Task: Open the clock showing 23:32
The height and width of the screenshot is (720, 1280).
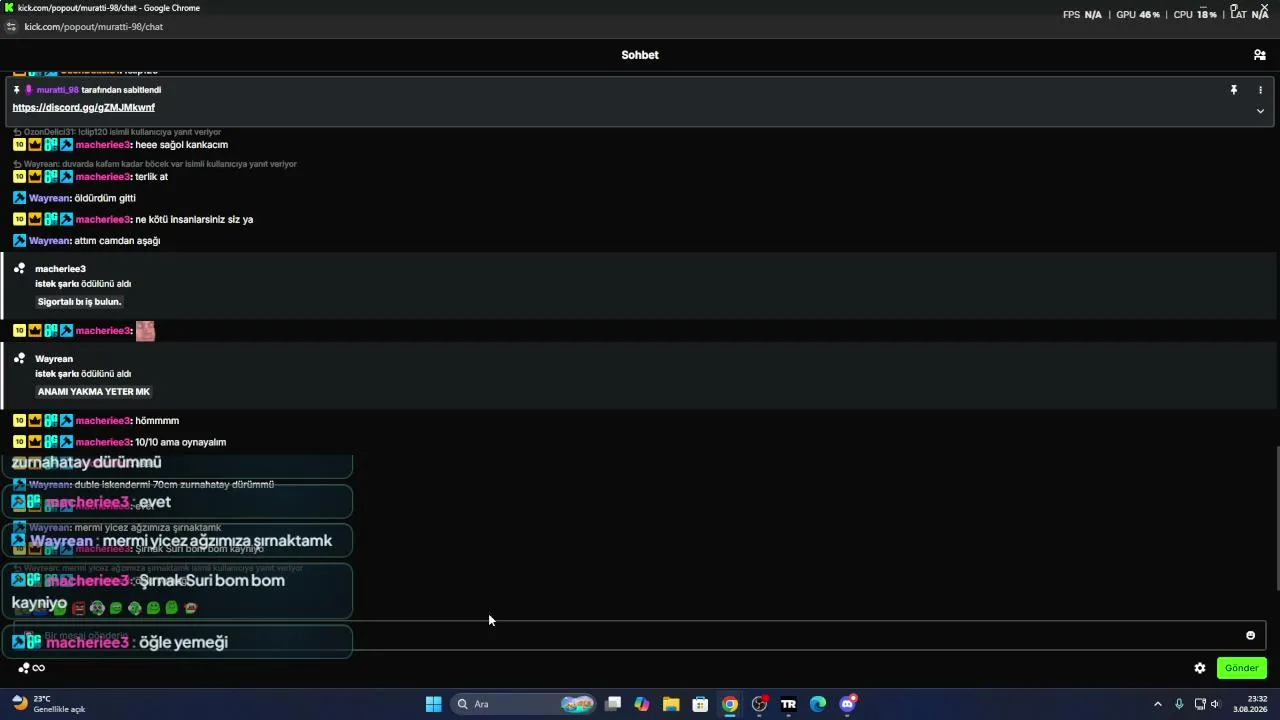Action: point(1250,704)
